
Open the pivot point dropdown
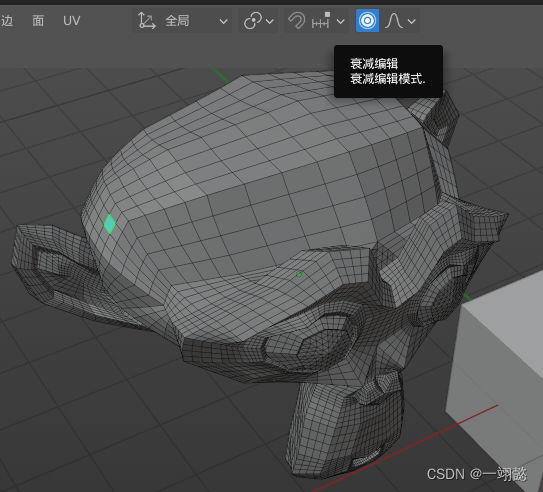pos(258,21)
